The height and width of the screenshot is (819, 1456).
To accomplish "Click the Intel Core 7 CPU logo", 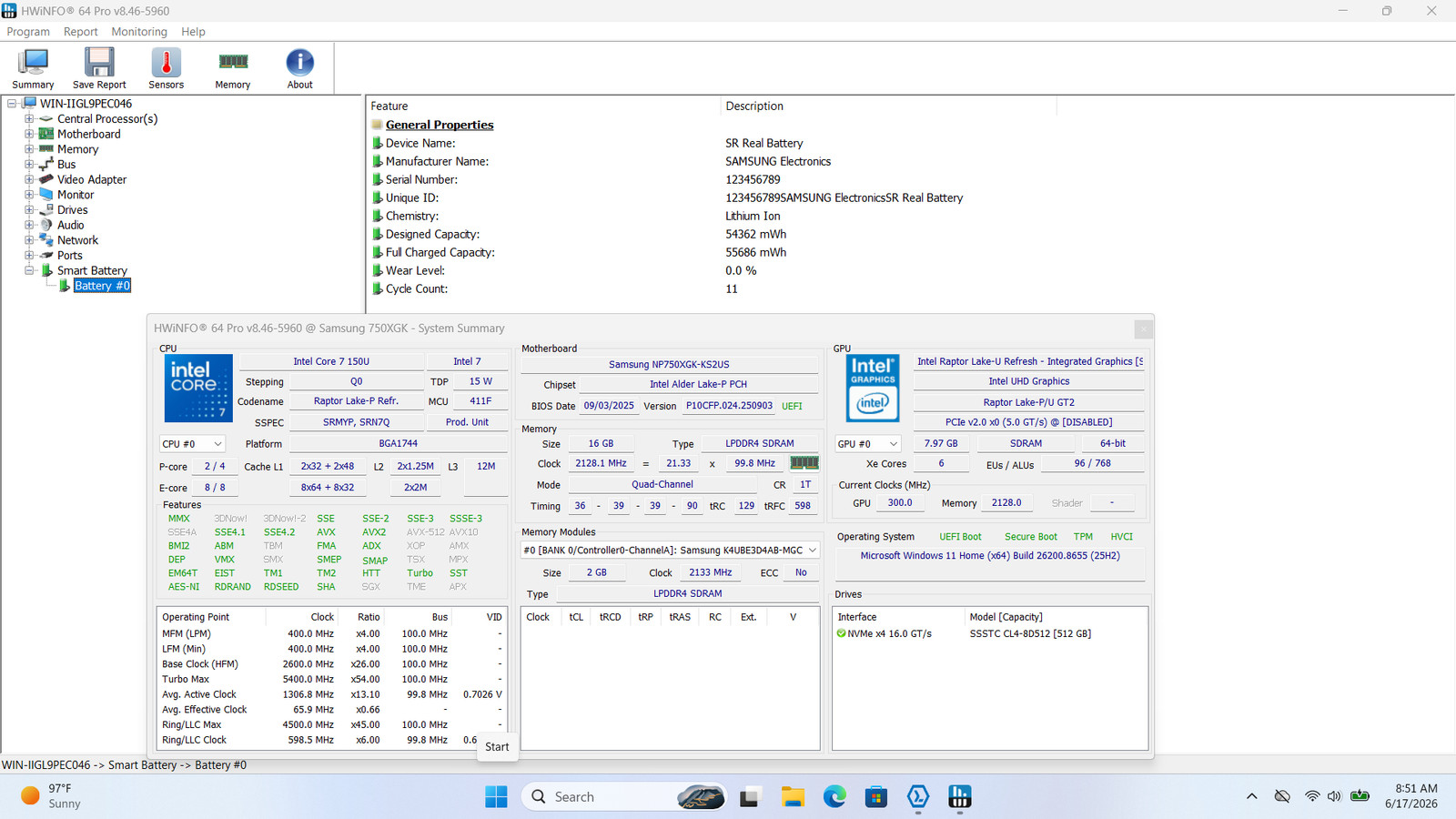I will [198, 389].
